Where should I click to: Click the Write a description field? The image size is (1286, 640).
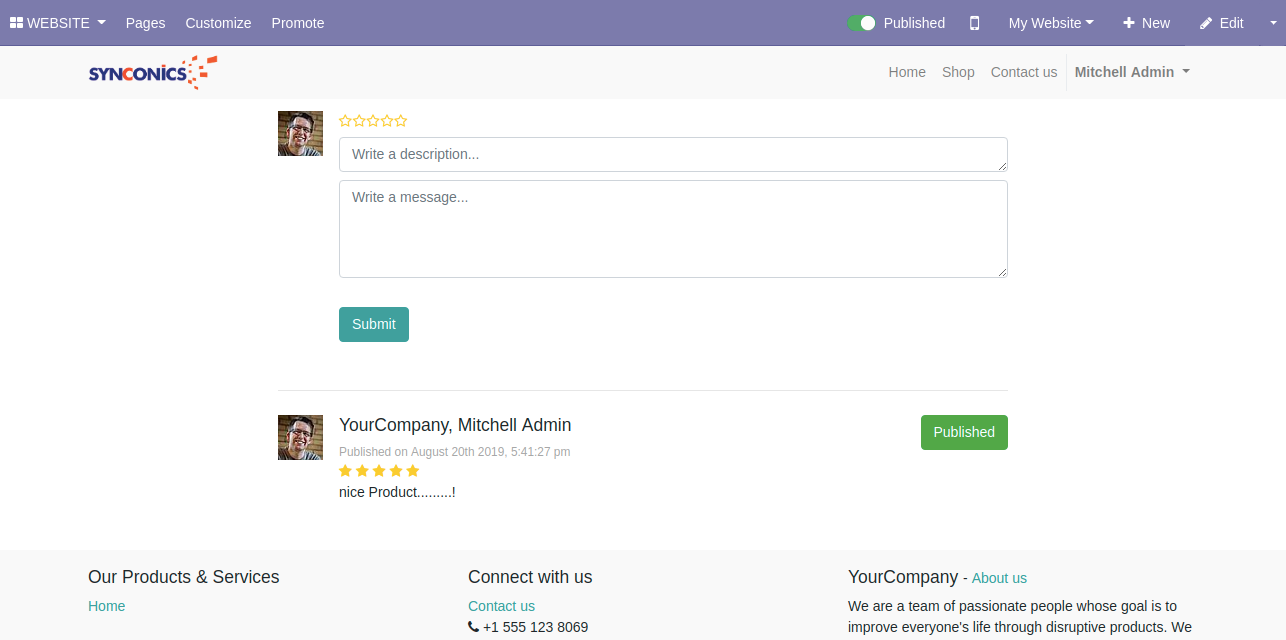point(672,154)
